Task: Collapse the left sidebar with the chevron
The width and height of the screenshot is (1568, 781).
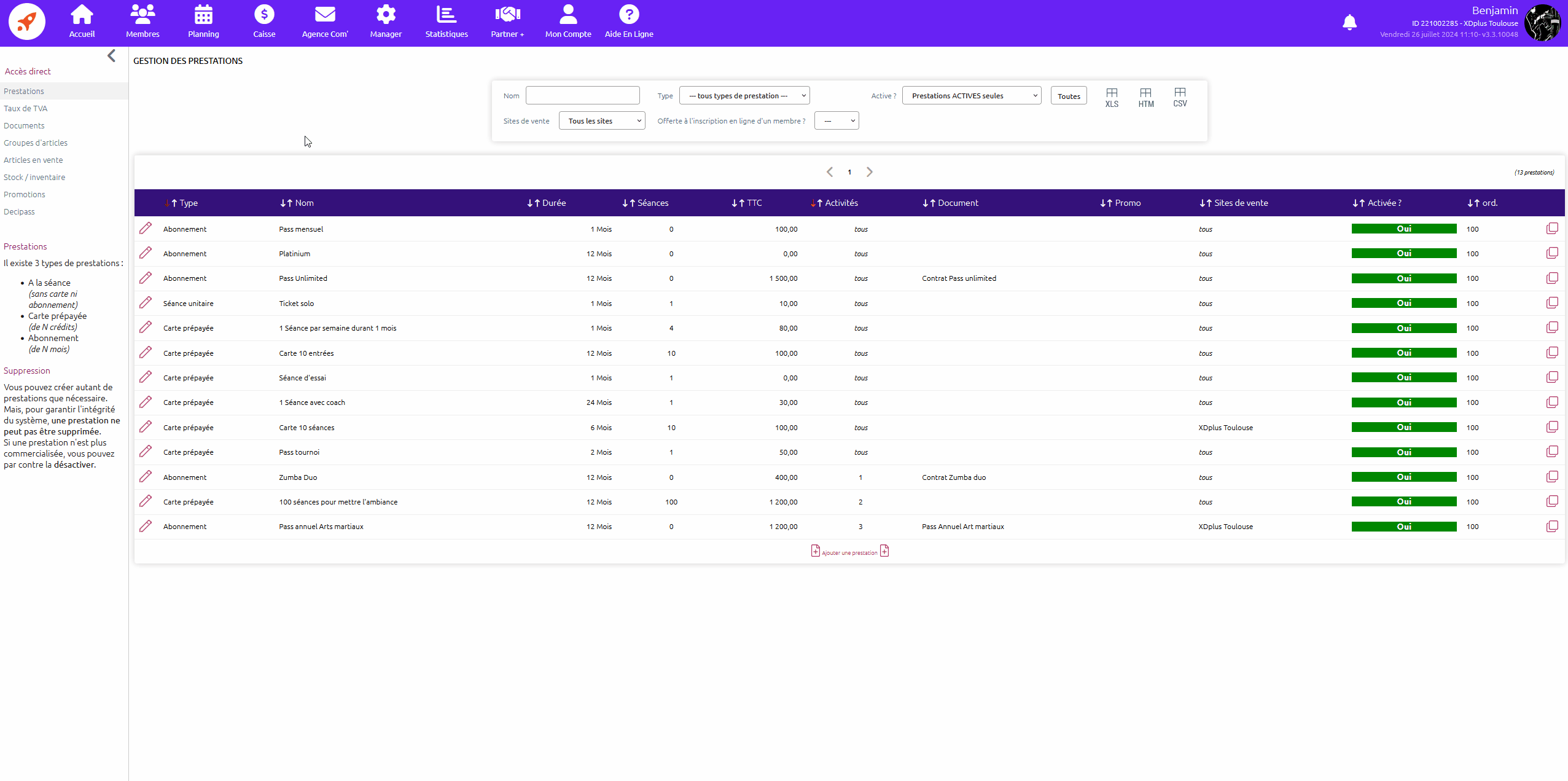Action: [x=111, y=56]
